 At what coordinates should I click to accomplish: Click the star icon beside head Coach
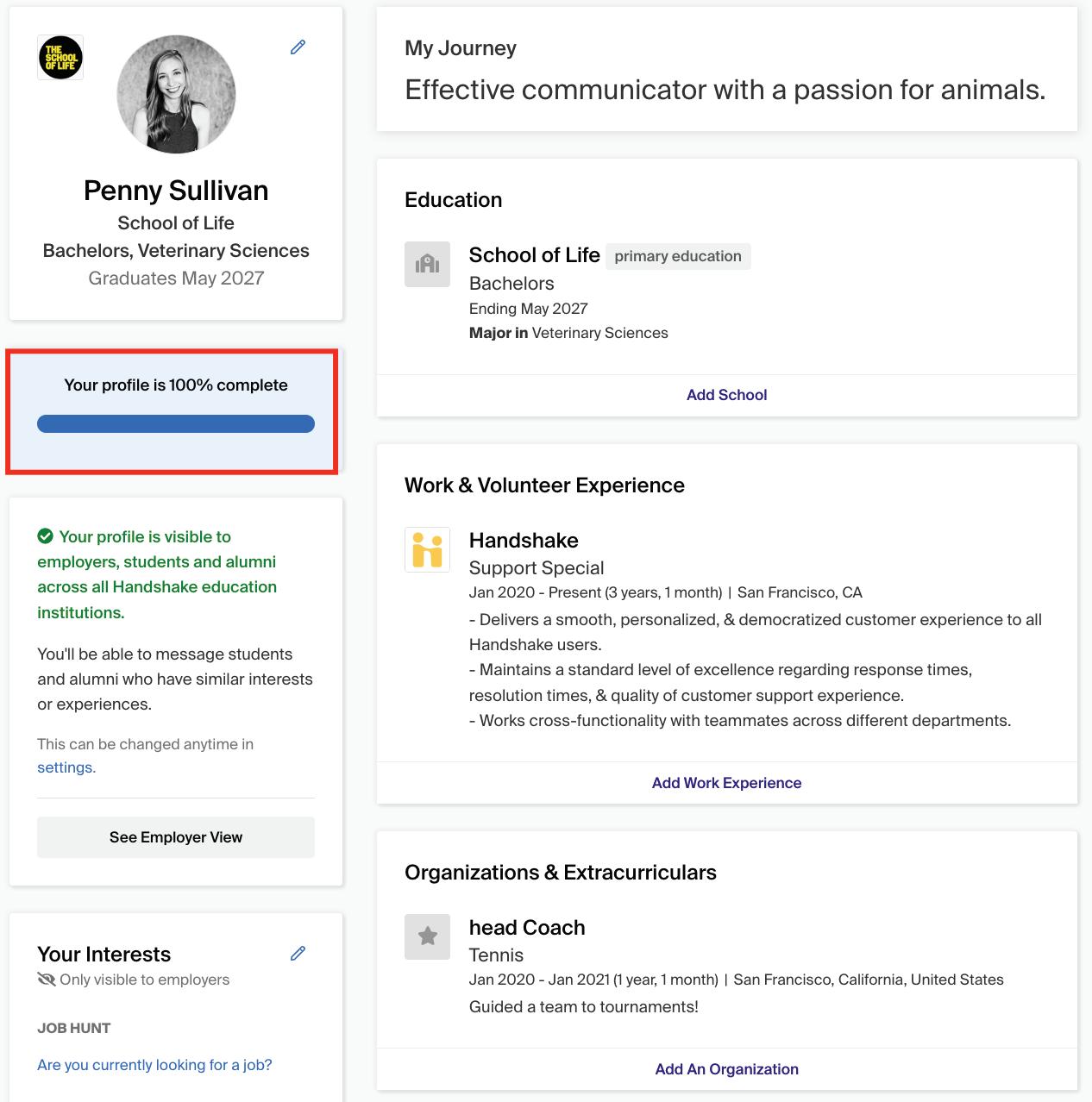coord(427,936)
